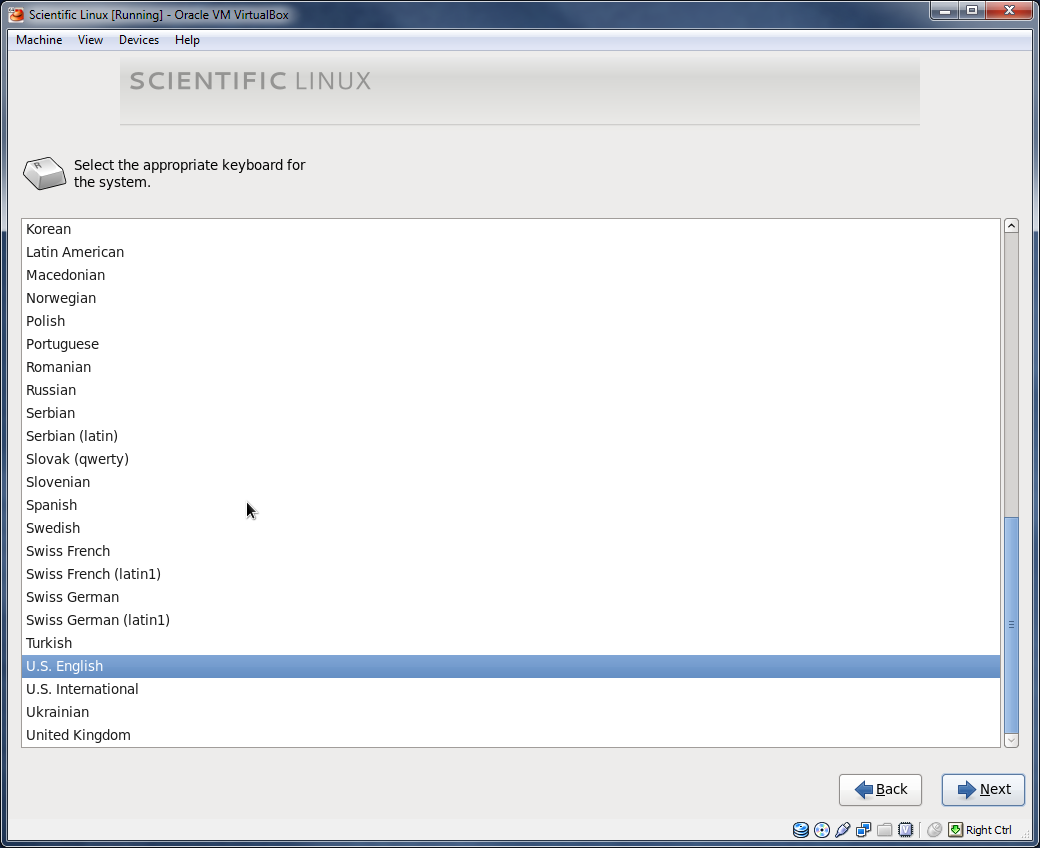Pick the Russian keyboard

coord(511,390)
